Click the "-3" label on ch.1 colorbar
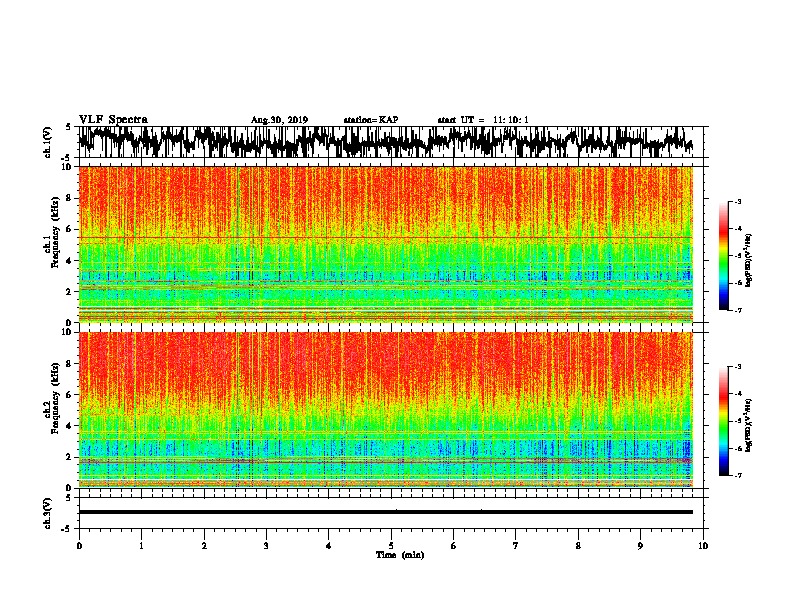This screenshot has width=792, height=612. pyautogui.click(x=737, y=202)
